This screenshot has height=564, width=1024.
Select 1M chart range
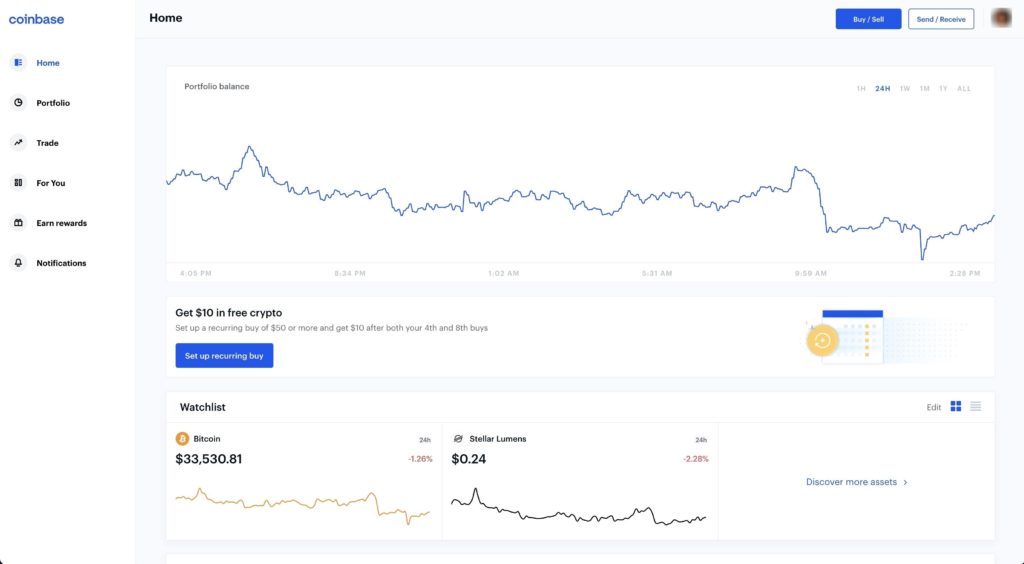[924, 88]
